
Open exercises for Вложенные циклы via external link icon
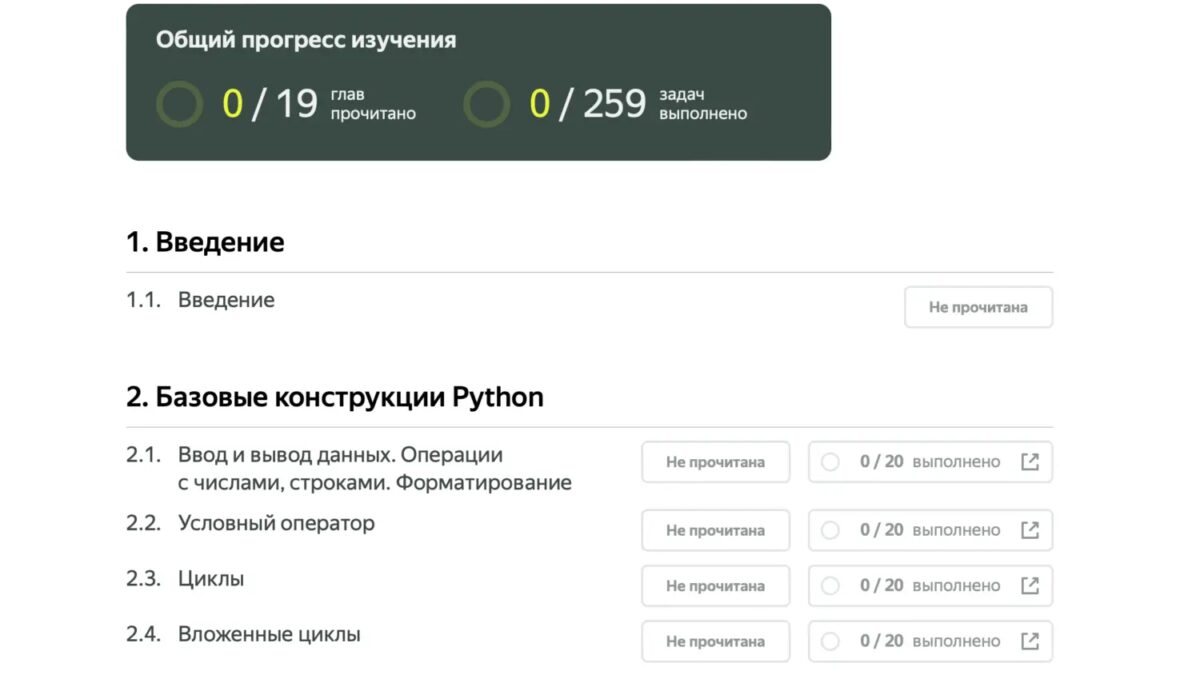pyautogui.click(x=1031, y=641)
